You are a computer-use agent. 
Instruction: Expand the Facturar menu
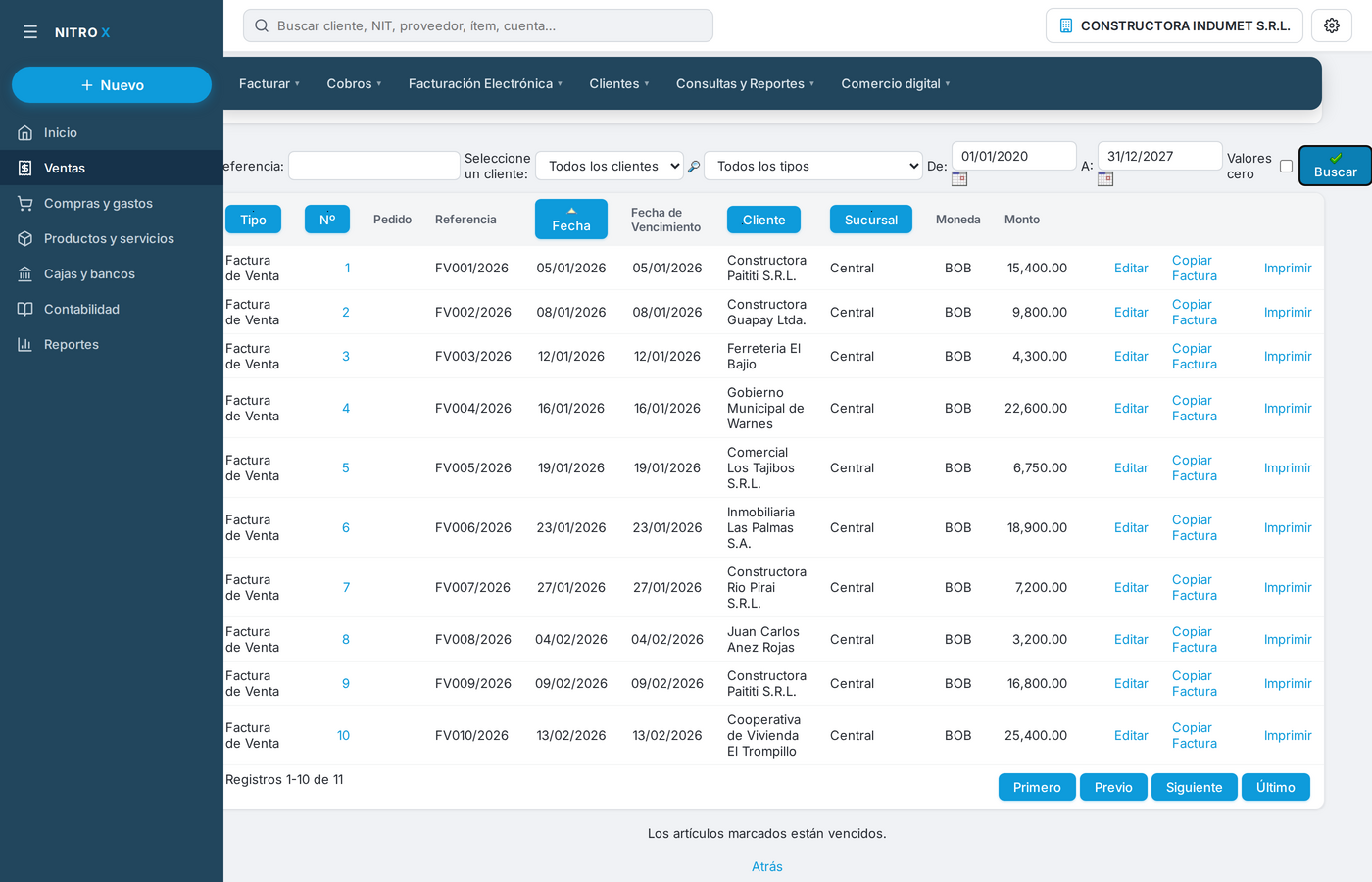click(269, 83)
